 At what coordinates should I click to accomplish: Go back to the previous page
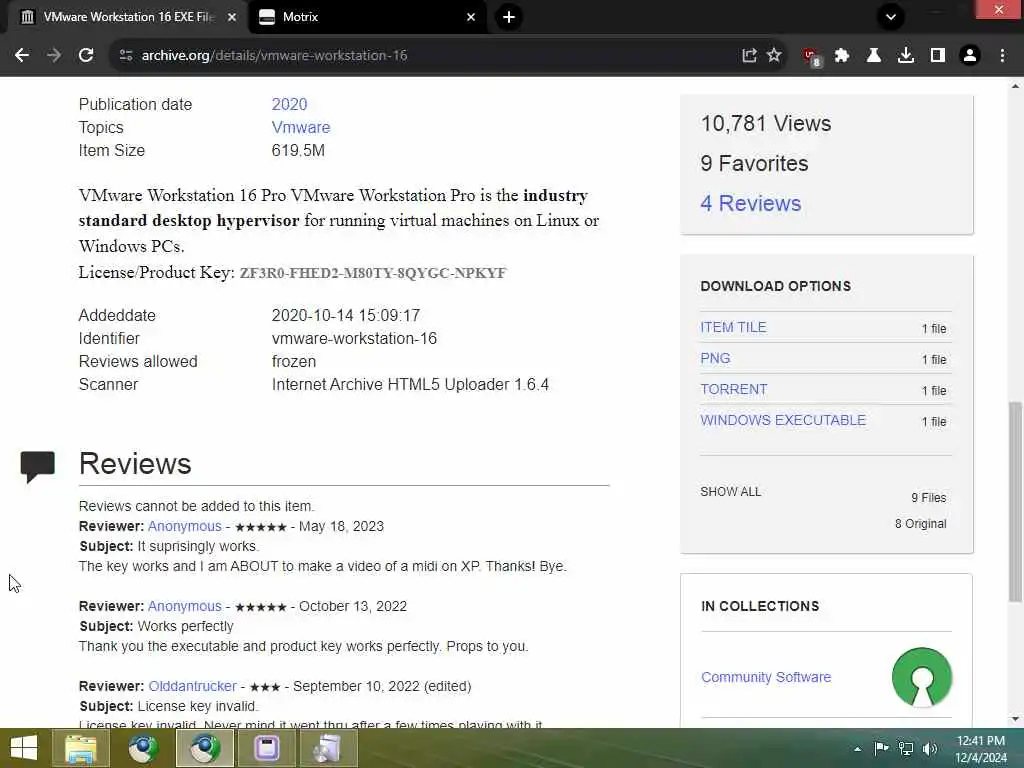tap(22, 56)
